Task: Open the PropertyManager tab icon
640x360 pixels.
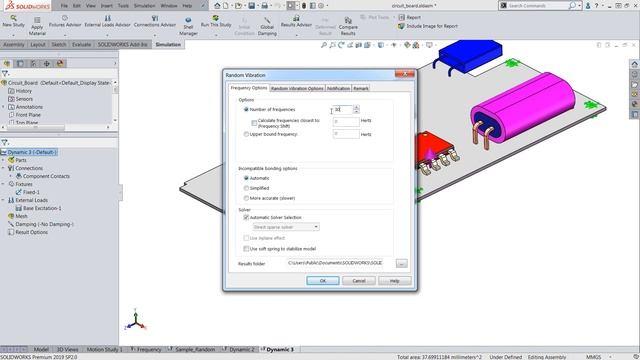Action: pos(20,63)
